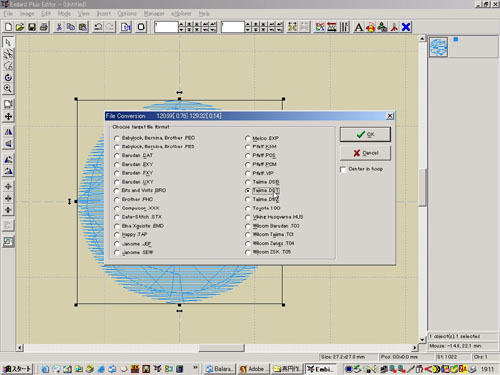Click the first toolbar numeric input field
Screen dimensions: 500x375
click(x=166, y=27)
